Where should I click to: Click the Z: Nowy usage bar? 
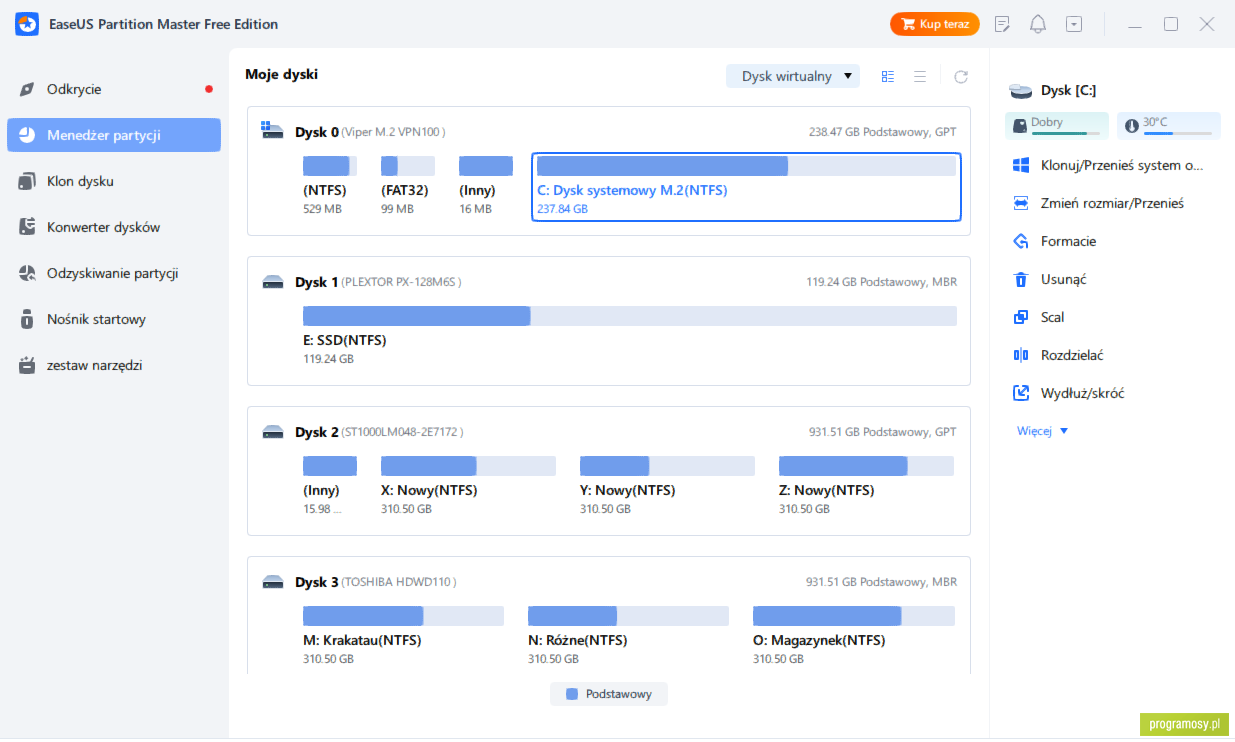(x=866, y=466)
